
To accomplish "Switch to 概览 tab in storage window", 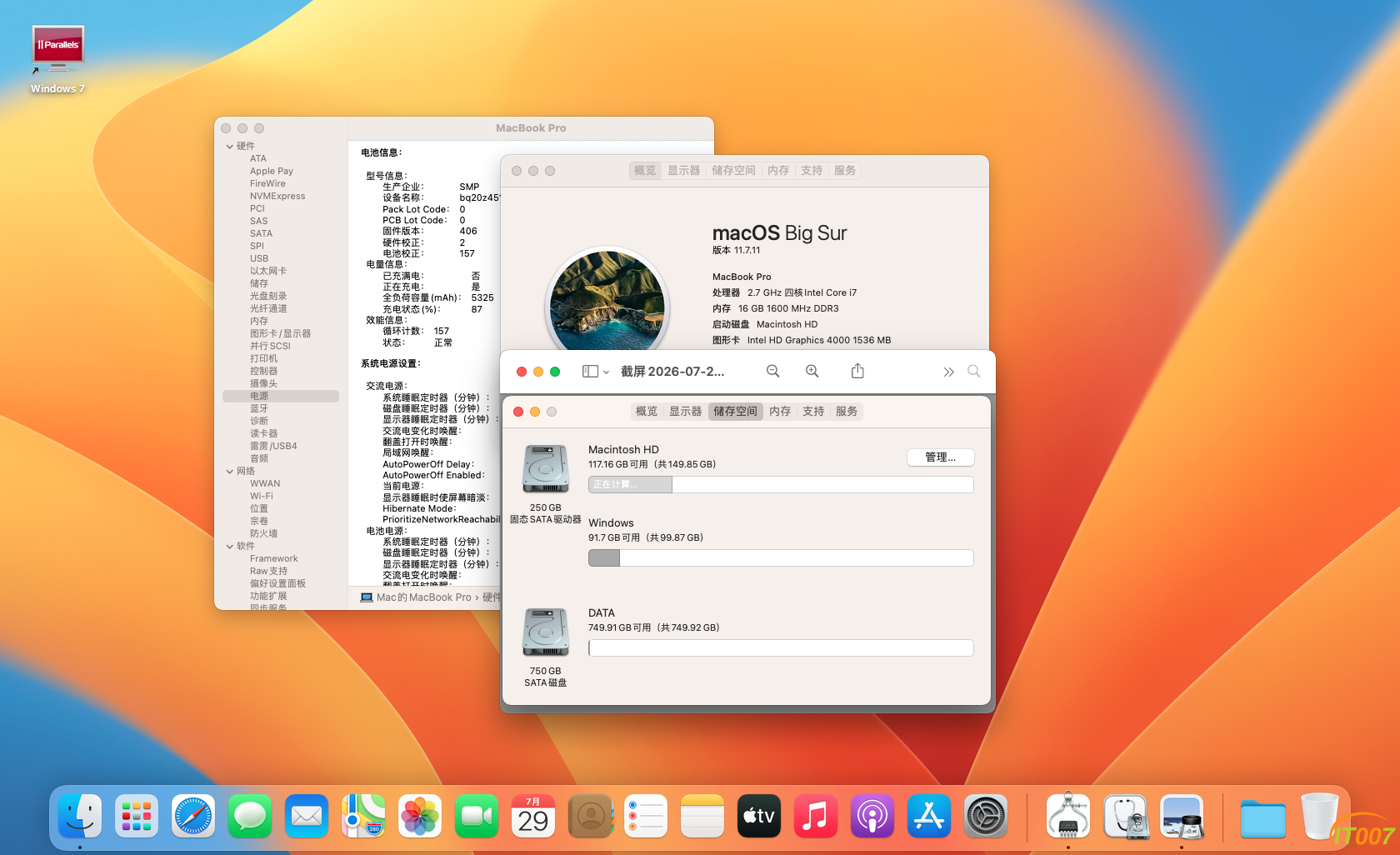I will (647, 412).
